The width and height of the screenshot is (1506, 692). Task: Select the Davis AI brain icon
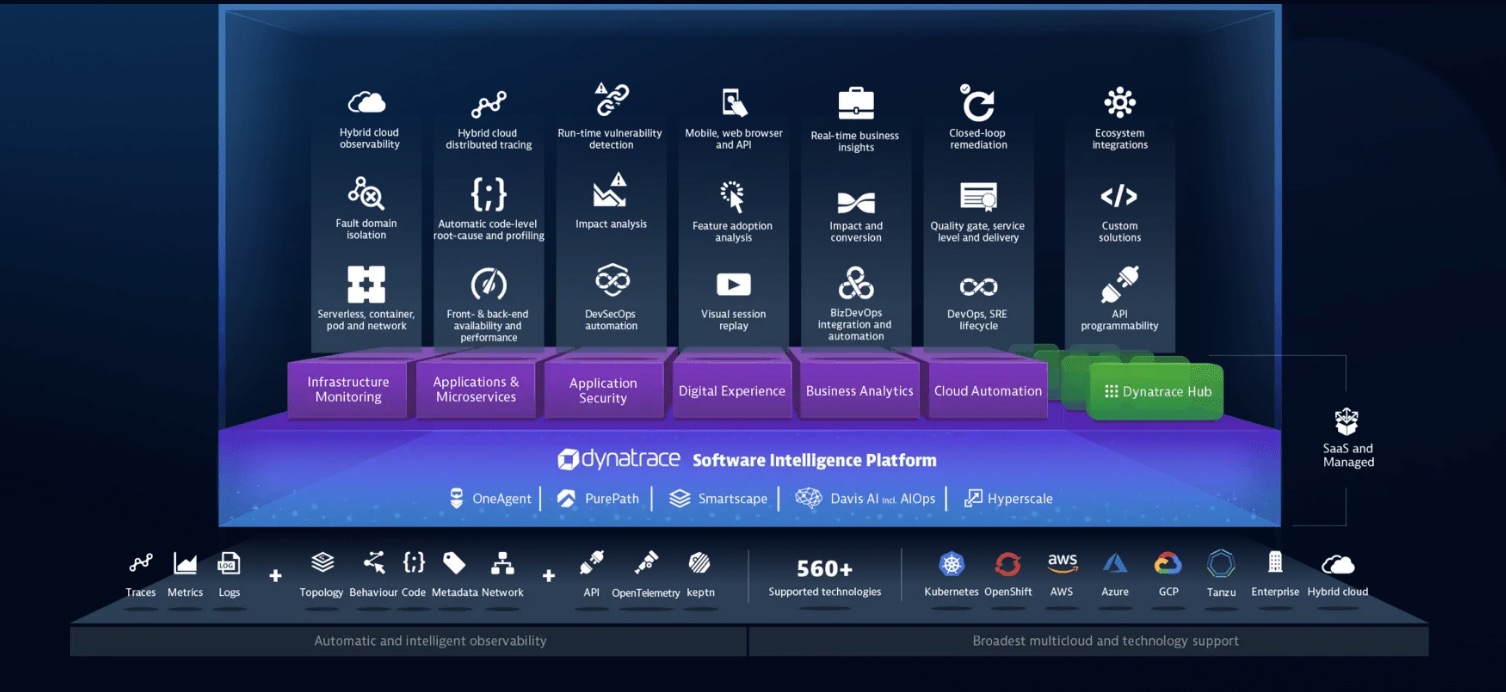808,498
